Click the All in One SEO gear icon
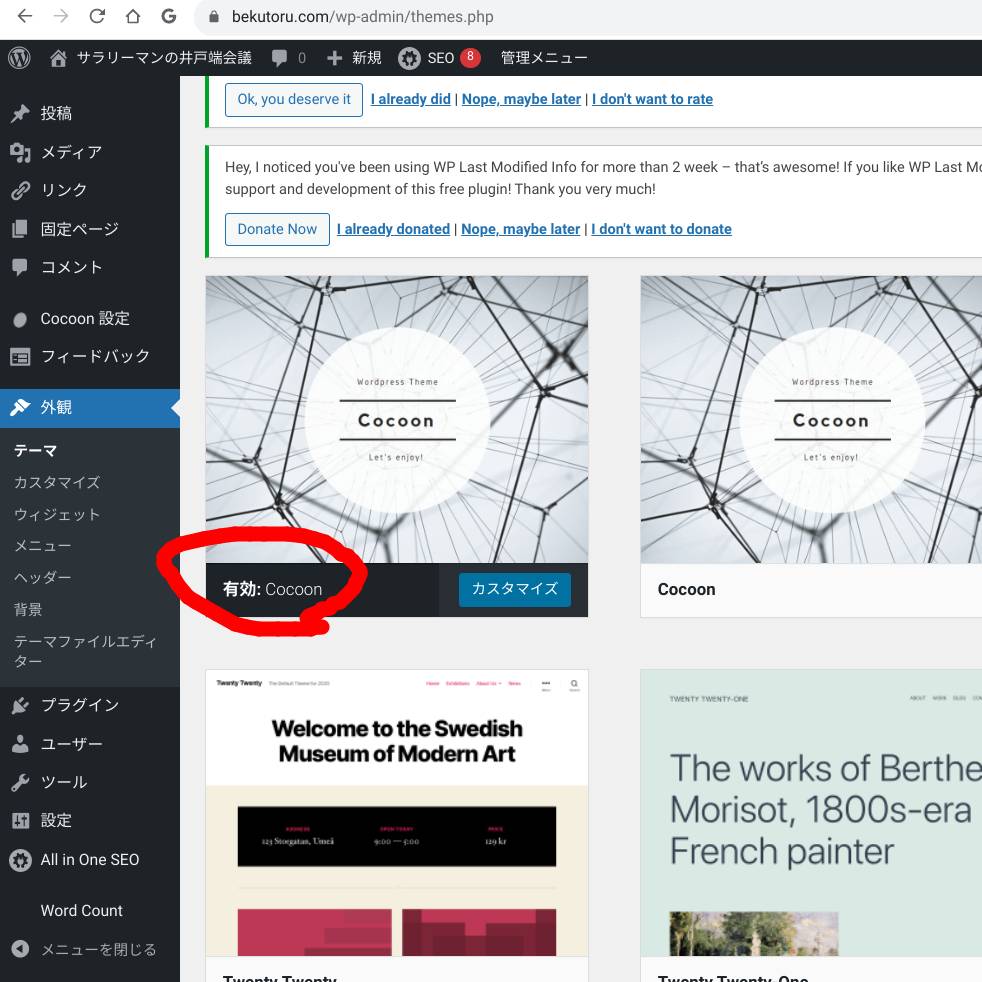 20,860
